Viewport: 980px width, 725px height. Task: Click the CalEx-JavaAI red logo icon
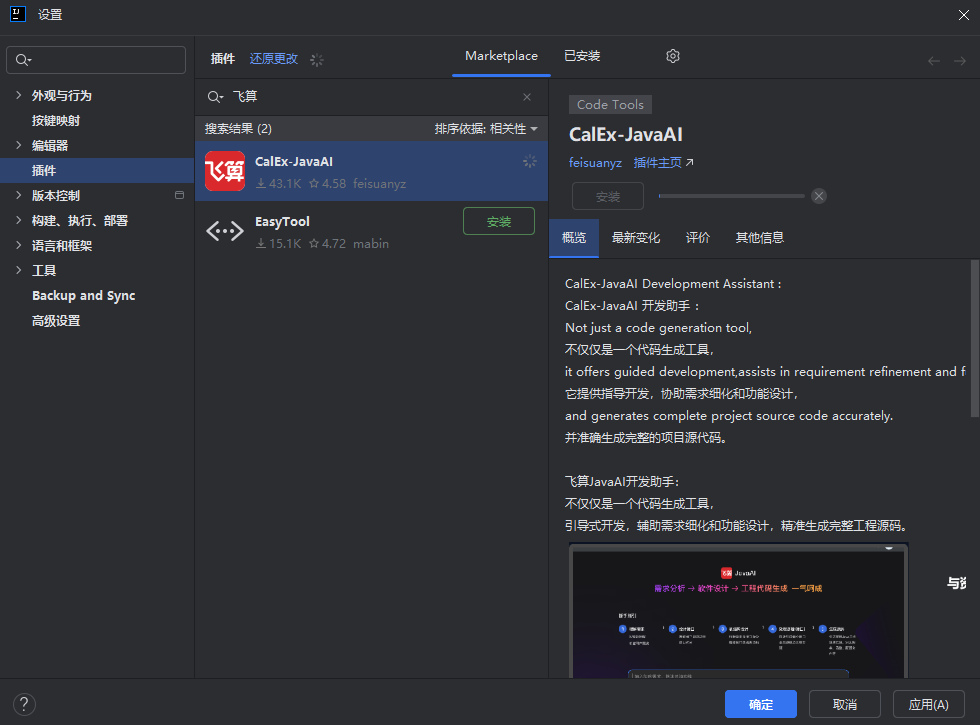pyautogui.click(x=225, y=171)
